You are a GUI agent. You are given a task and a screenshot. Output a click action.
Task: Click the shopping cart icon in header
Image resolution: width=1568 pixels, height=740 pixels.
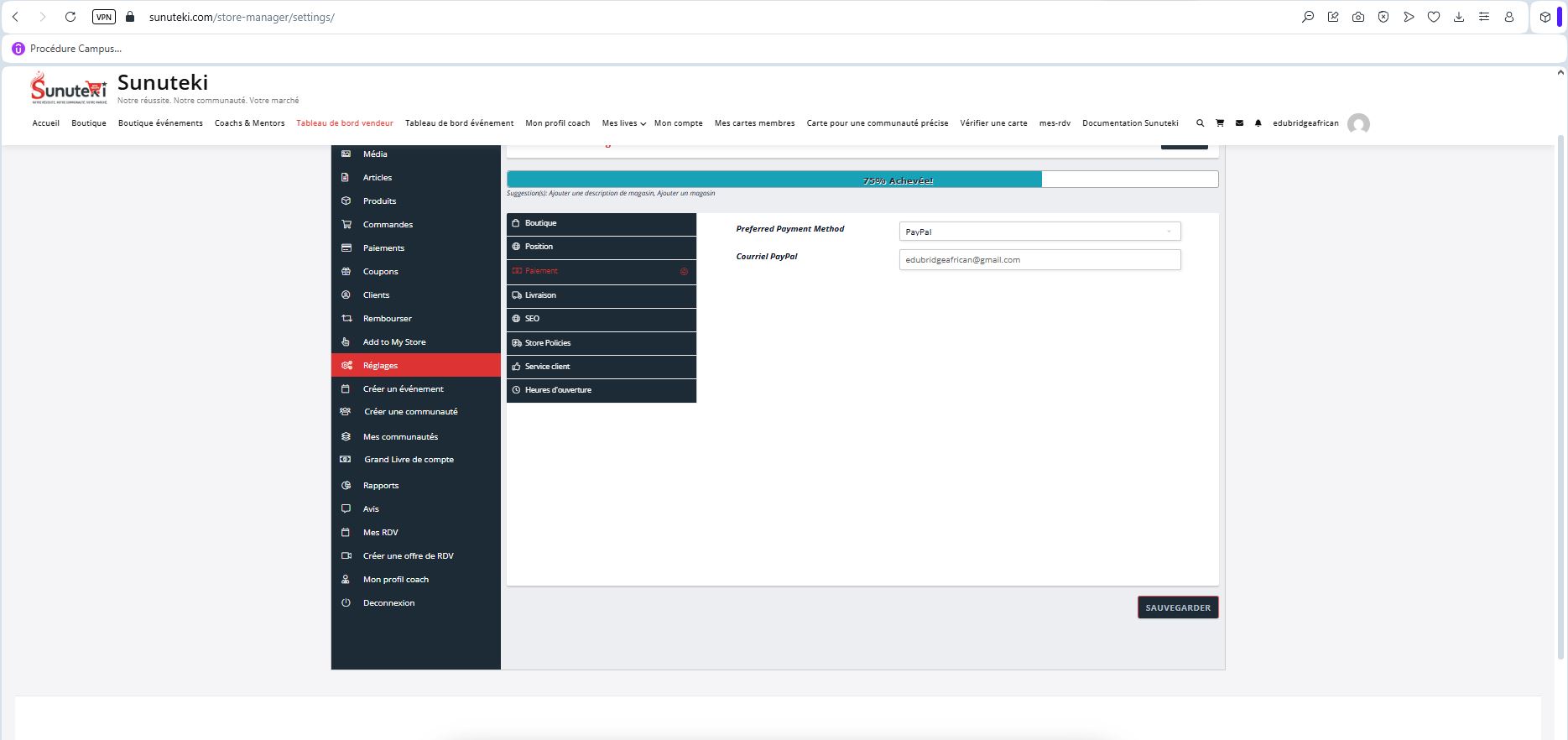(x=1219, y=123)
